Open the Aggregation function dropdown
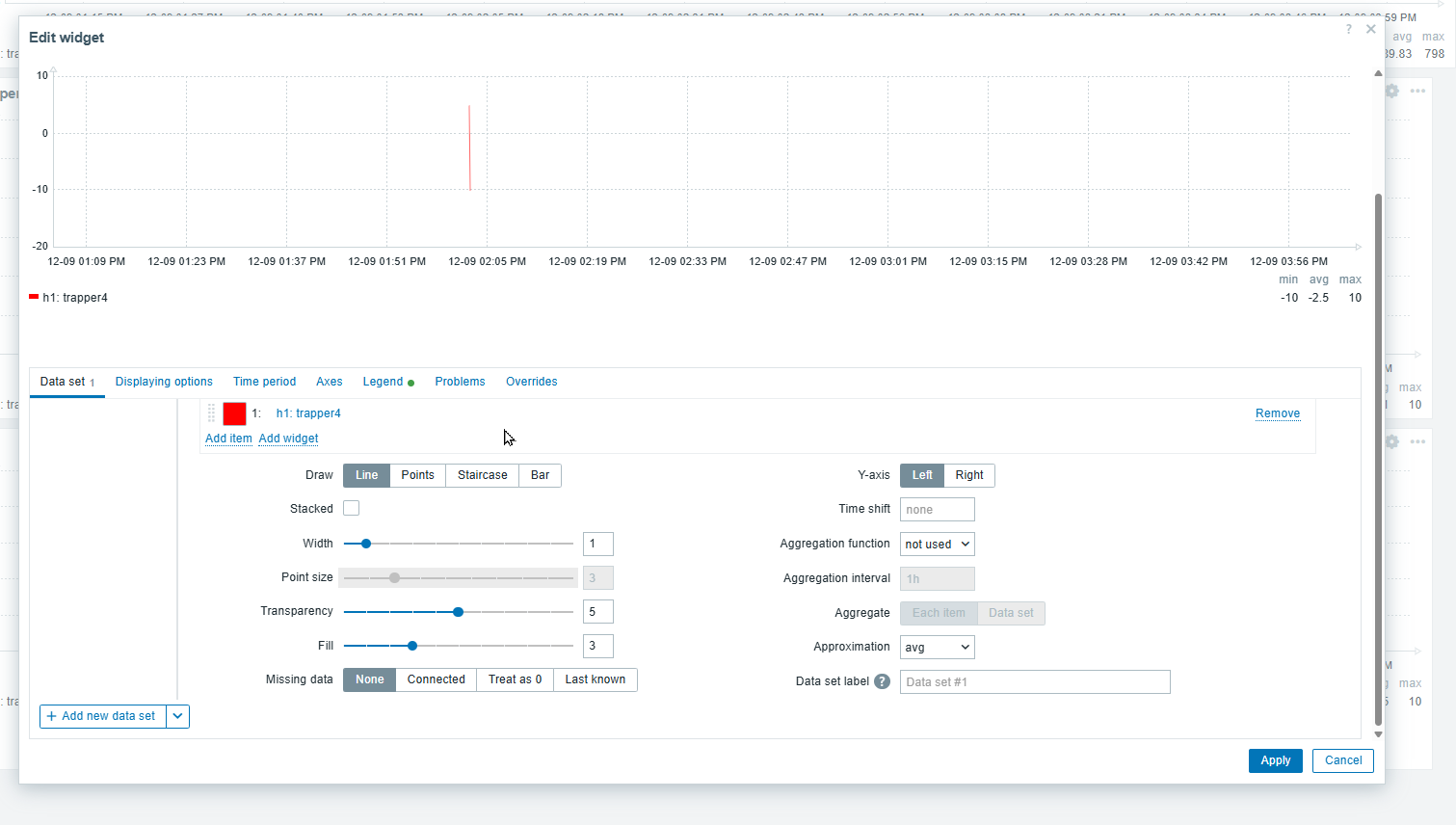 tap(937, 545)
